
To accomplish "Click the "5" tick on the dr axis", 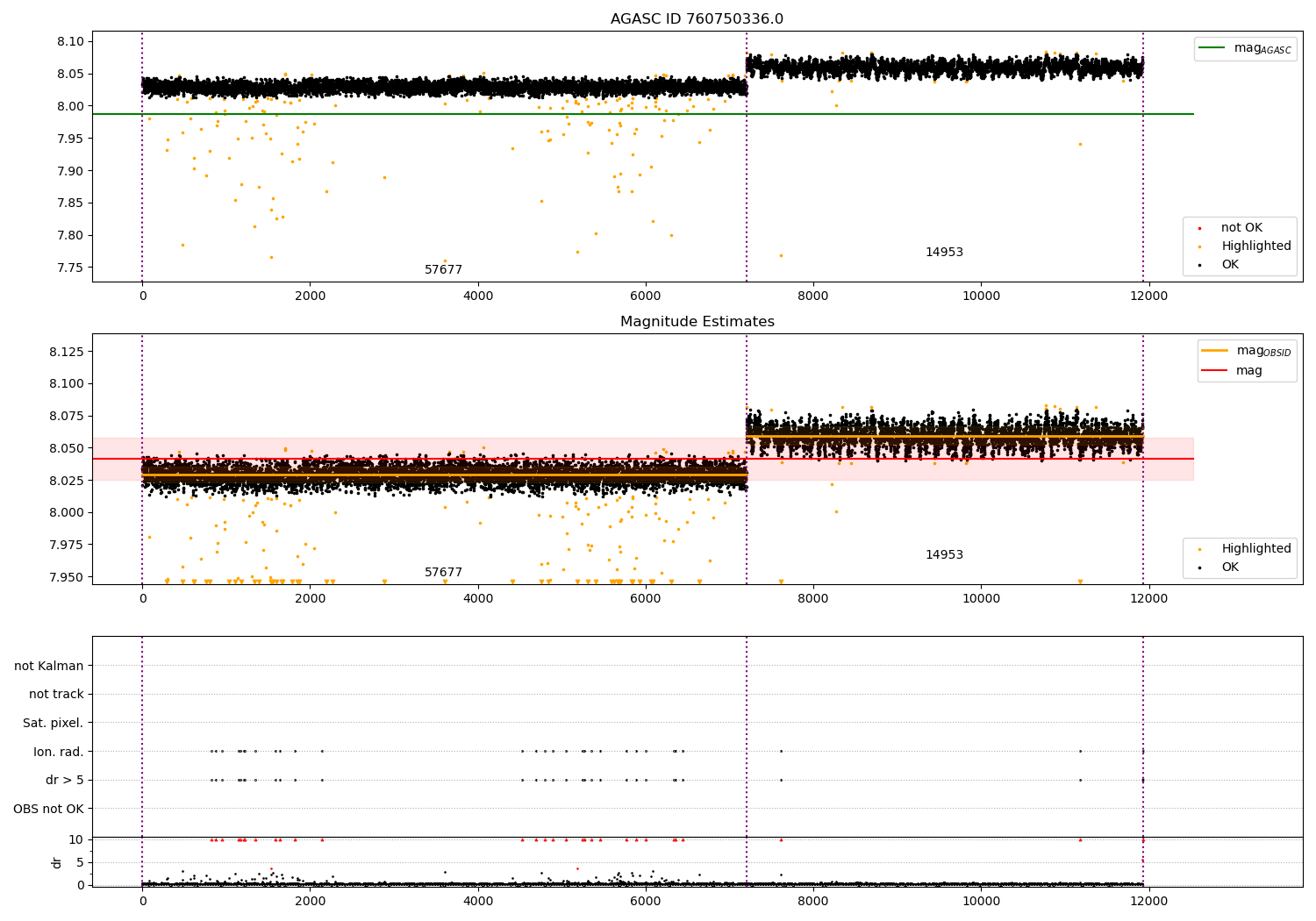I will pos(80,862).
